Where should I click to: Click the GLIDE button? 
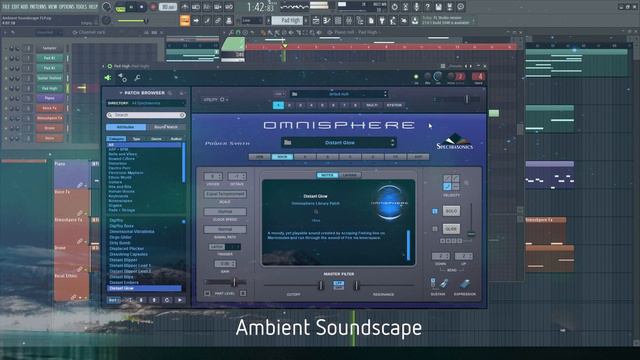point(451,229)
